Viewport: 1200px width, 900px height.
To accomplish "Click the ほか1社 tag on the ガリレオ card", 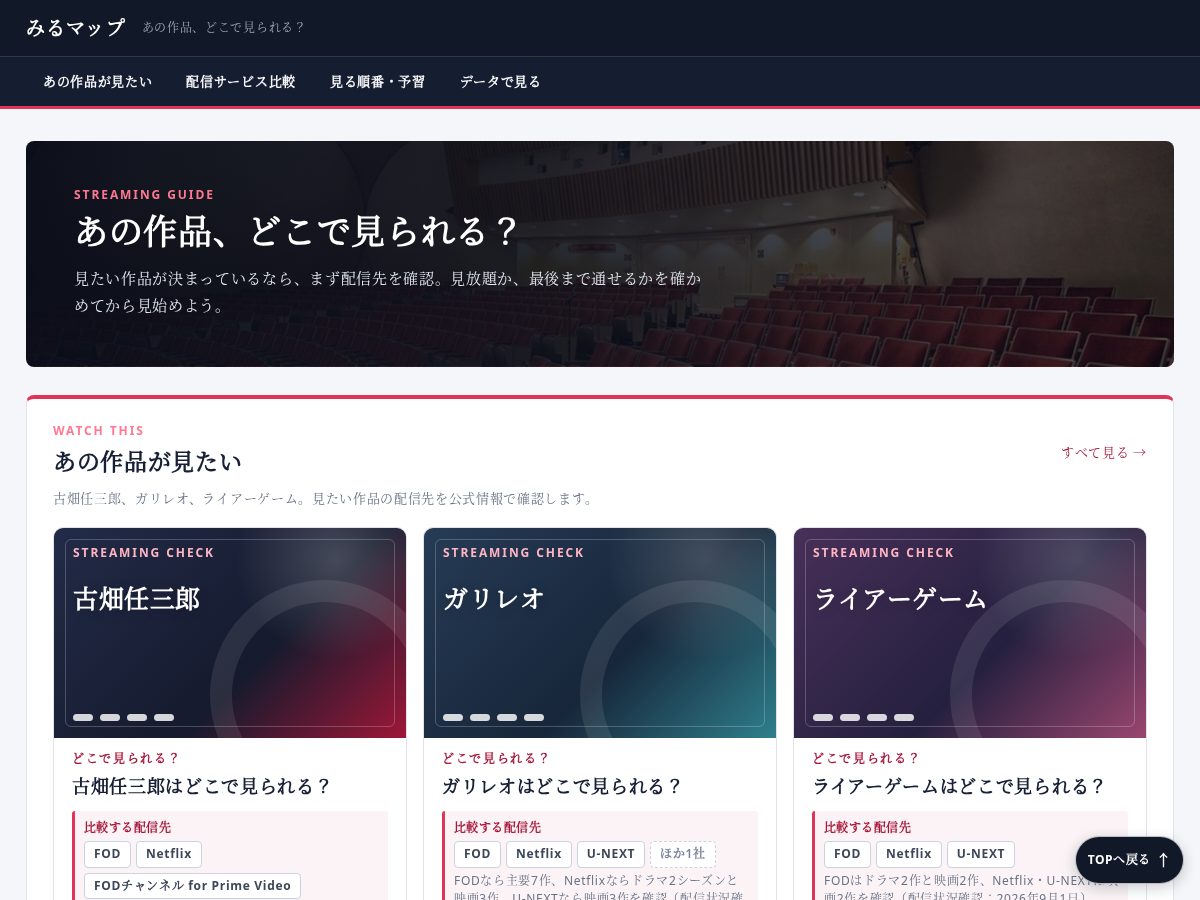I will (x=683, y=854).
